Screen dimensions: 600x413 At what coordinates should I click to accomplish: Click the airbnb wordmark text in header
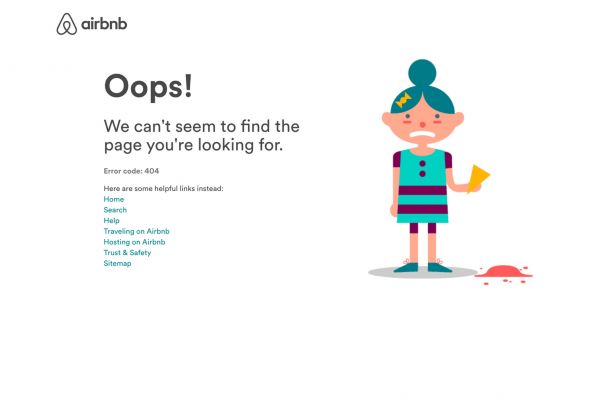[104, 24]
